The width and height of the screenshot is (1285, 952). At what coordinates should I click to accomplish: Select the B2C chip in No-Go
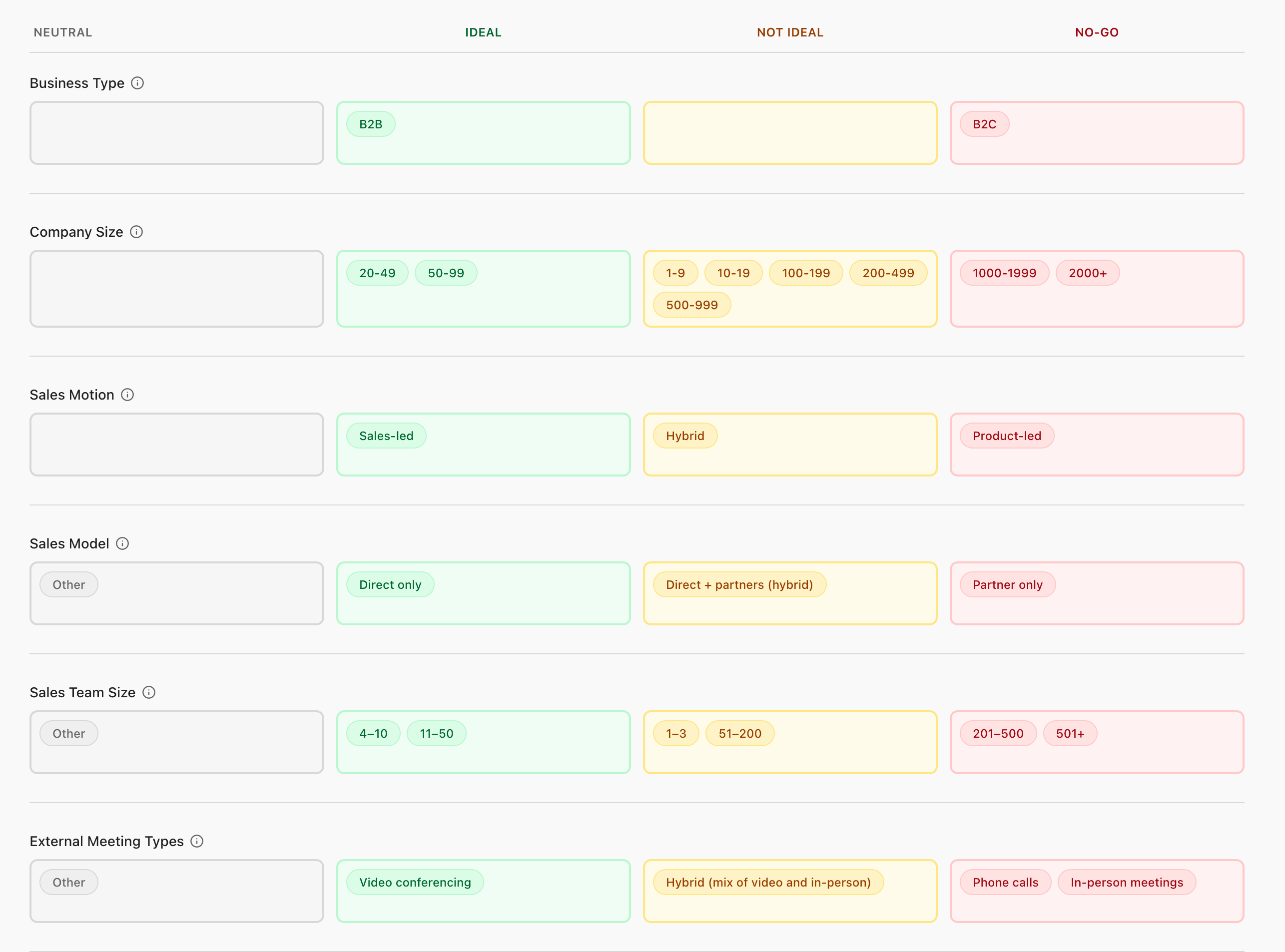coord(984,124)
